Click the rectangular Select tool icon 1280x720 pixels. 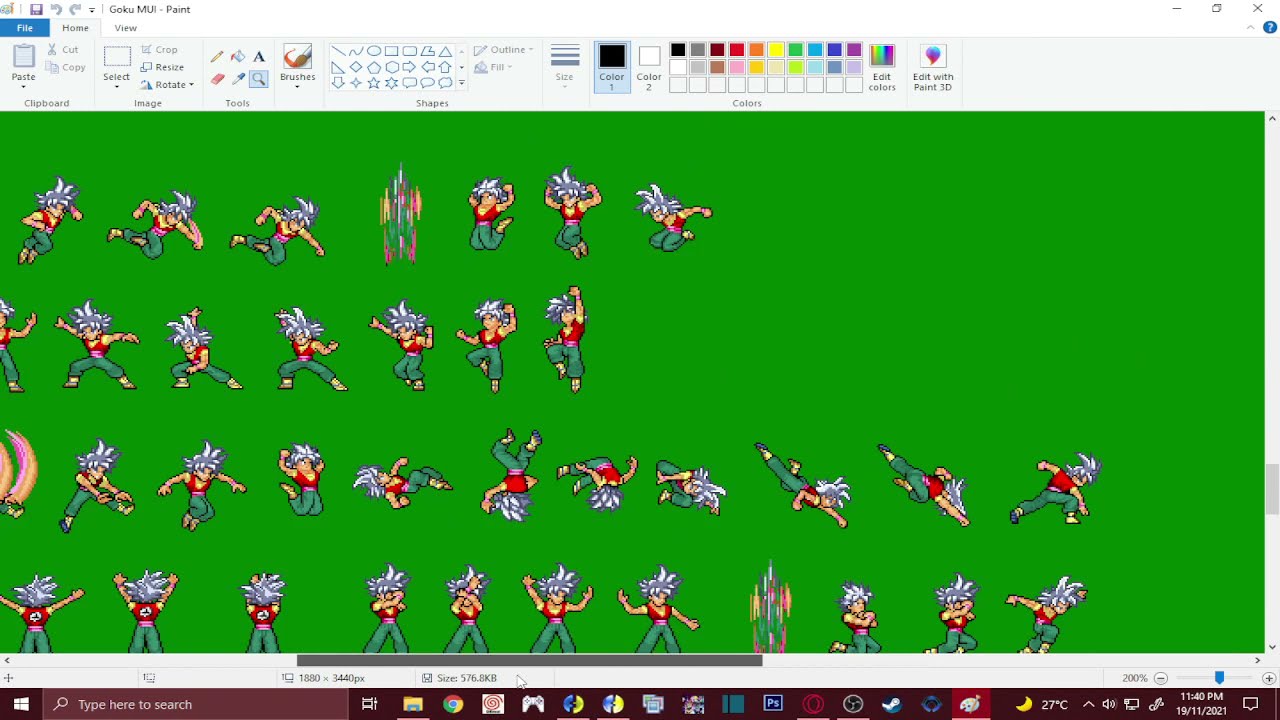[116, 56]
